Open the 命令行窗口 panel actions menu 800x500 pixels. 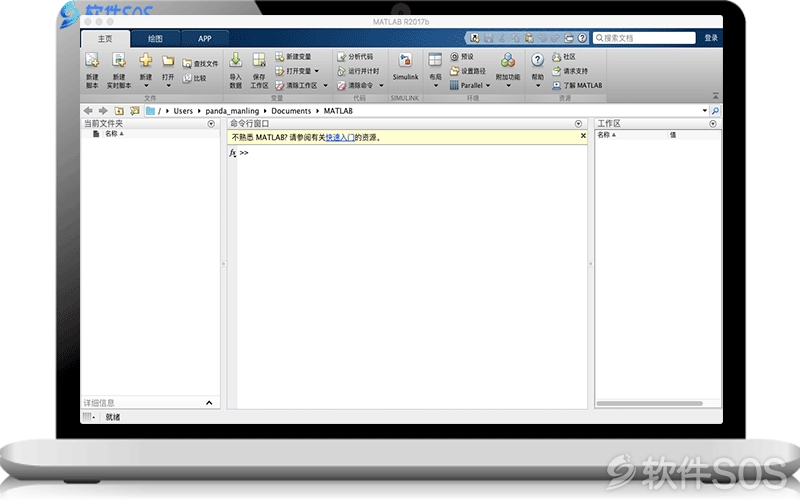[578, 124]
